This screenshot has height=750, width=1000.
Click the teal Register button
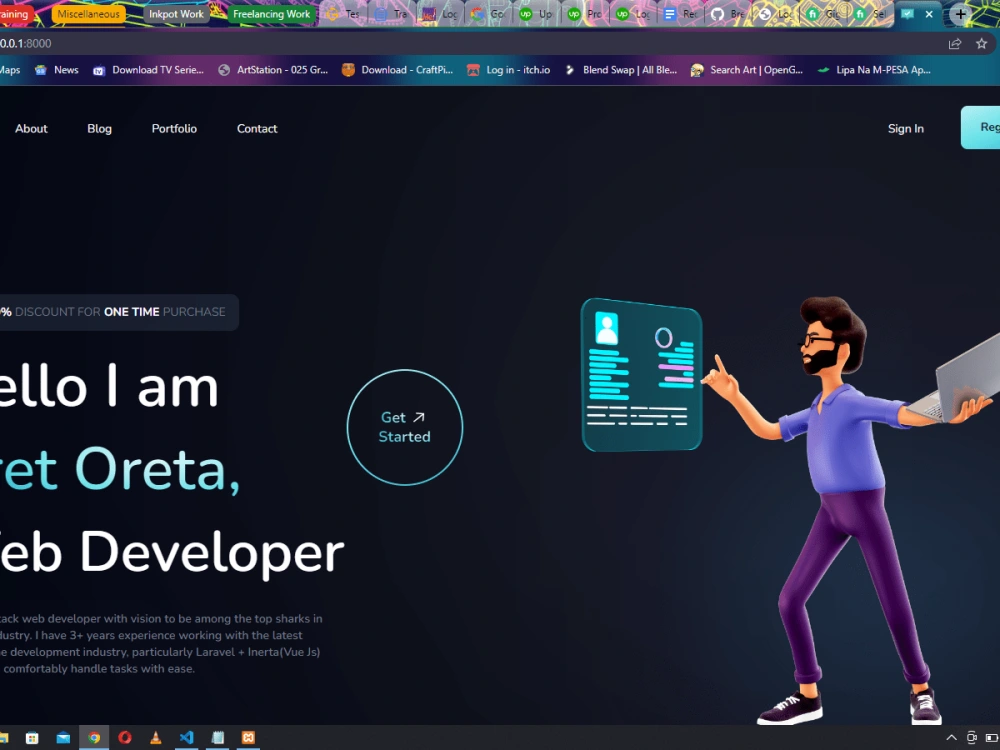[981, 128]
